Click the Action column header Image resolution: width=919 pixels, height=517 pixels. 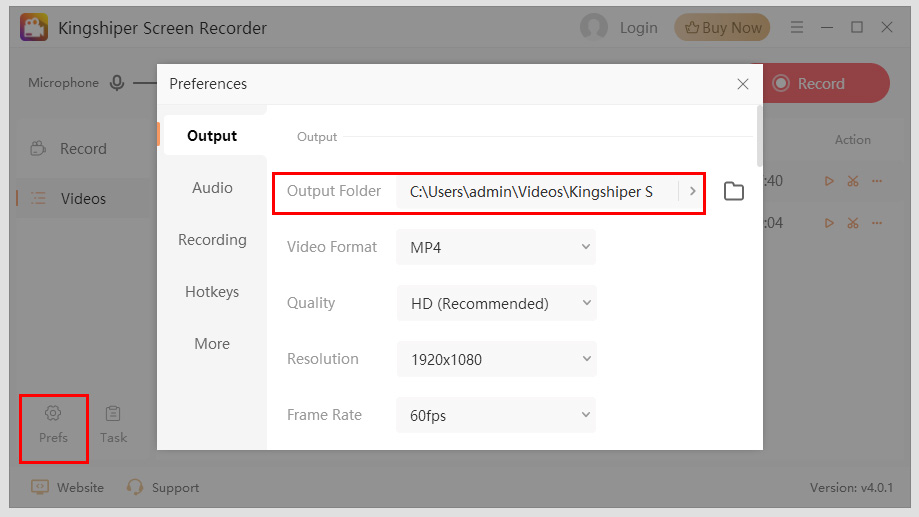(853, 140)
